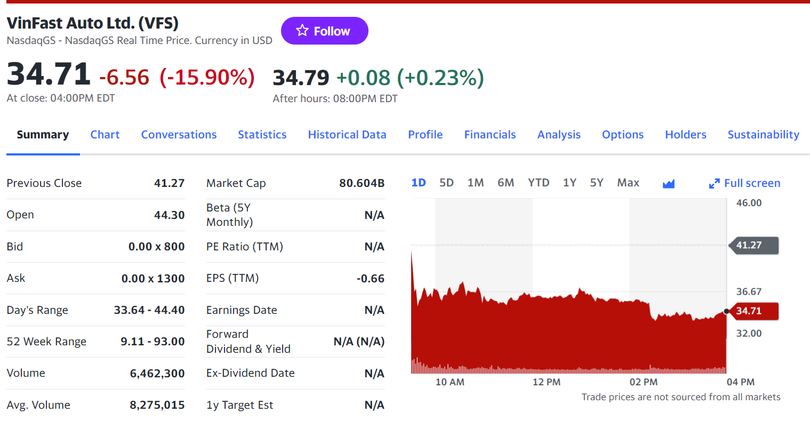Screen dimensions: 810x440
Task: Open the Holders tab
Action: 685,135
